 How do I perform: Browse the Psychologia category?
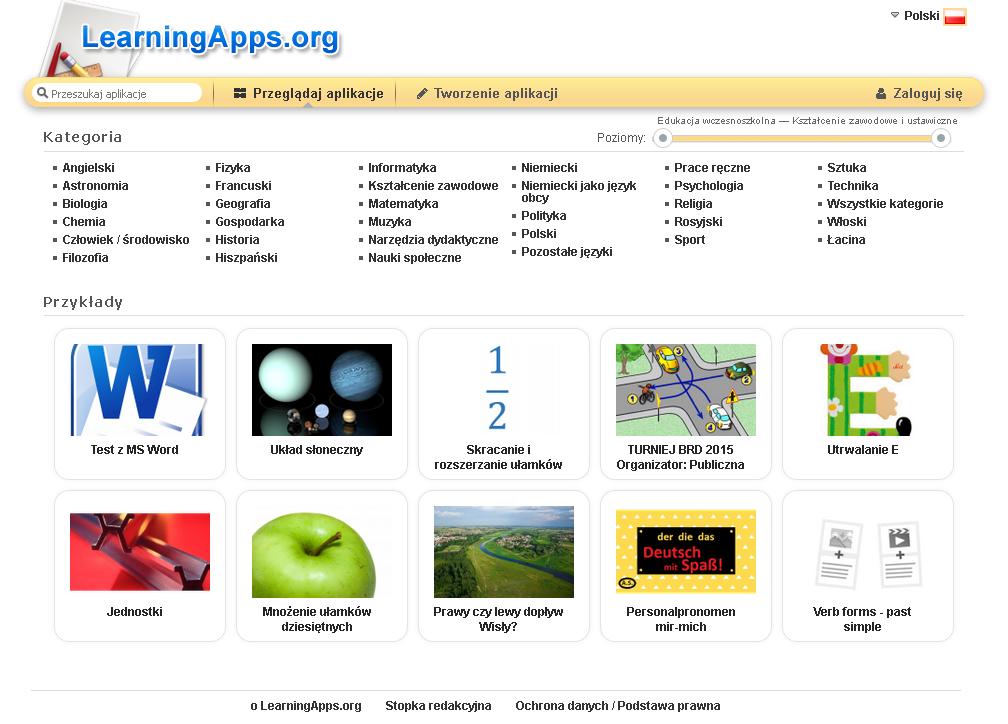click(708, 185)
